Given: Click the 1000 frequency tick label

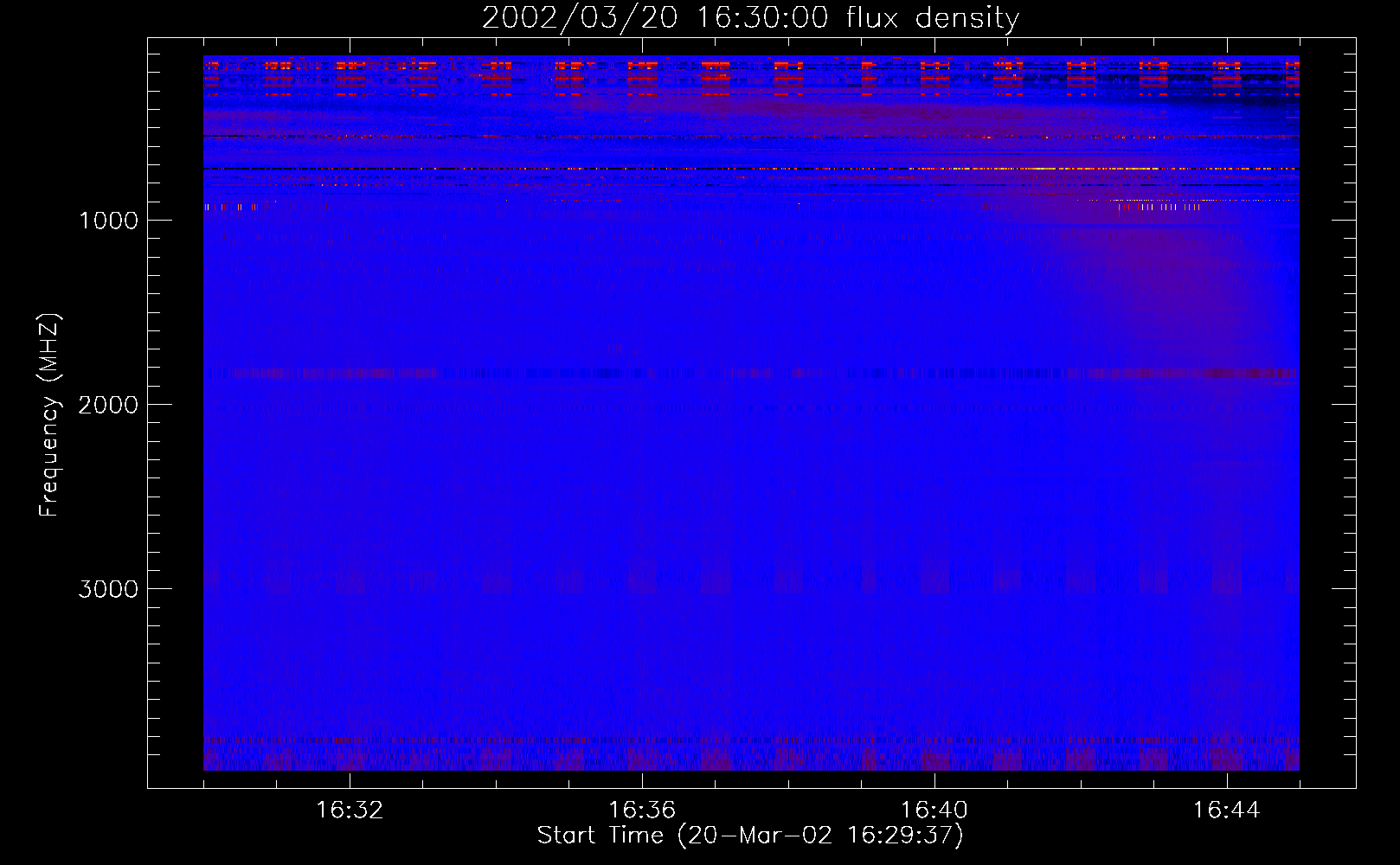Looking at the screenshot, I should (x=108, y=221).
